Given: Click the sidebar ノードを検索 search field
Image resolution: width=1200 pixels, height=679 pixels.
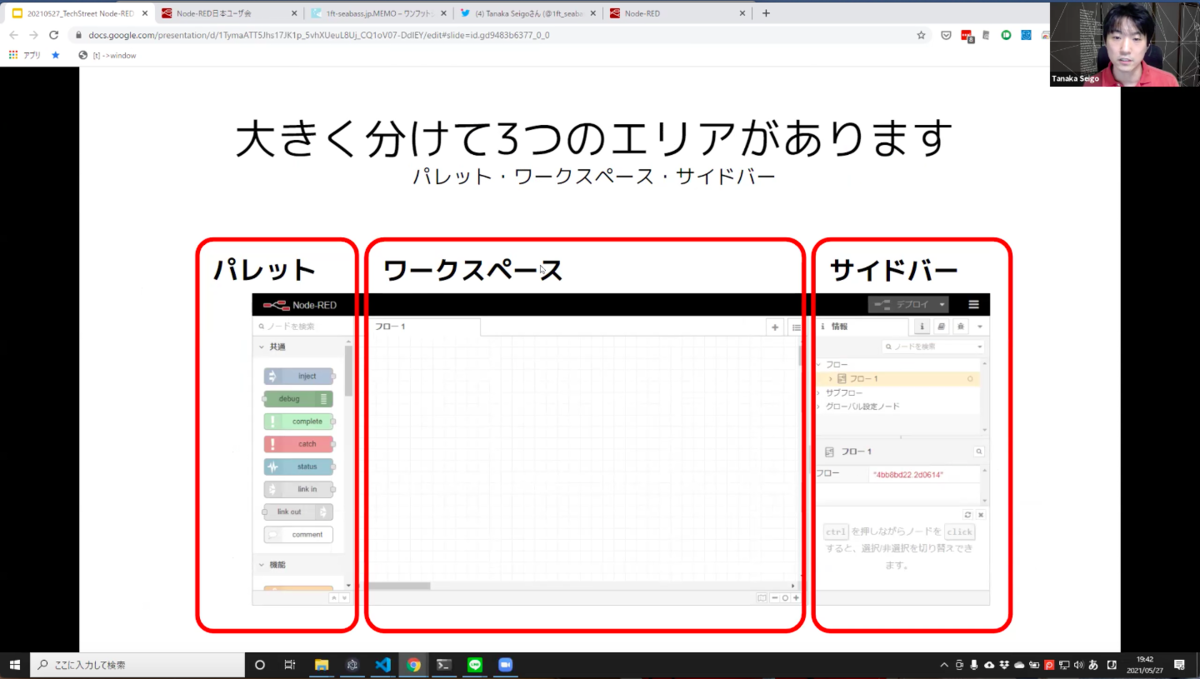Looking at the screenshot, I should [x=934, y=346].
